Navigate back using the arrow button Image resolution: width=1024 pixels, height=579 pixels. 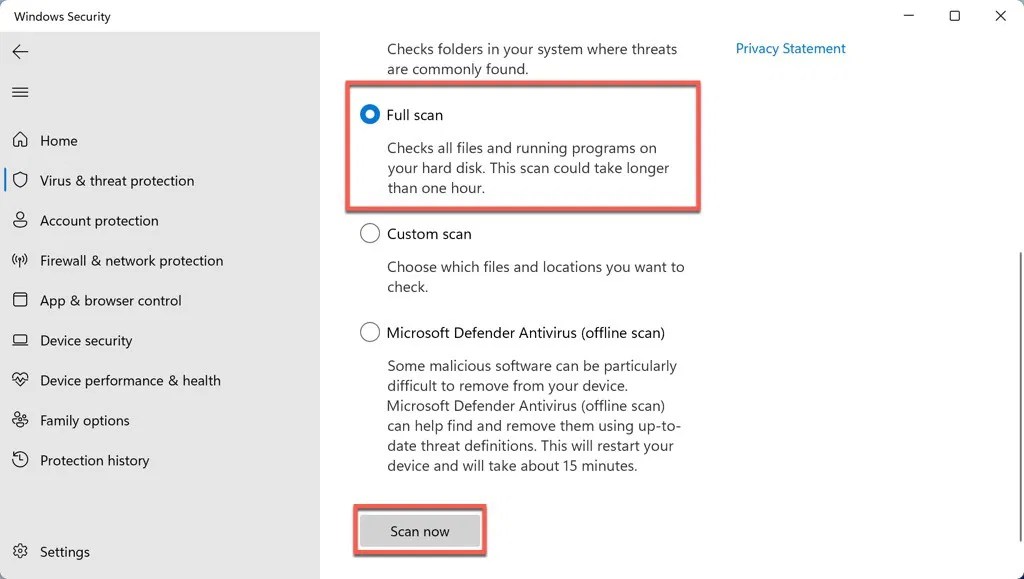(20, 52)
